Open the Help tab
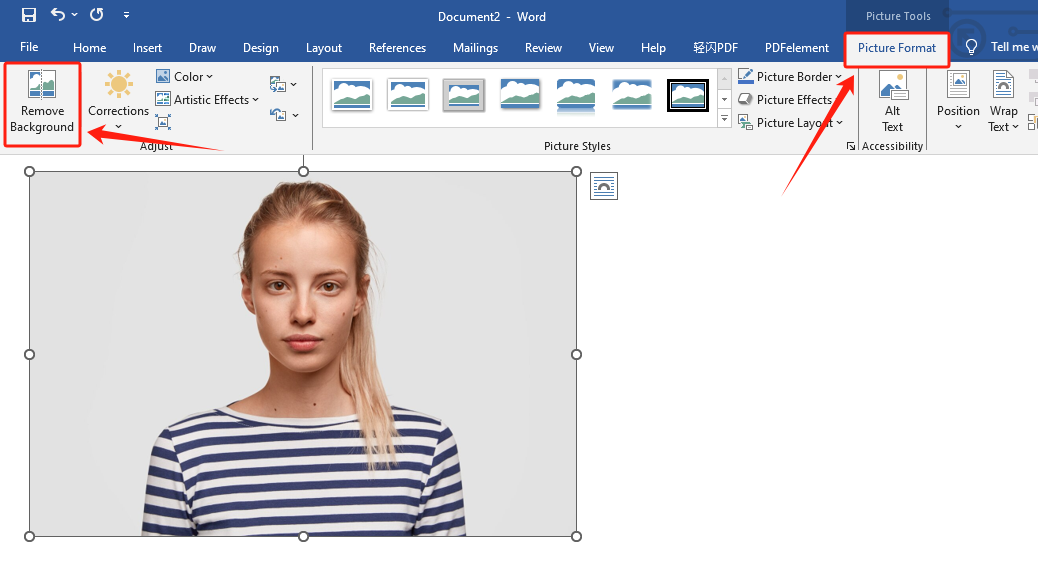1038x566 pixels. tap(653, 48)
